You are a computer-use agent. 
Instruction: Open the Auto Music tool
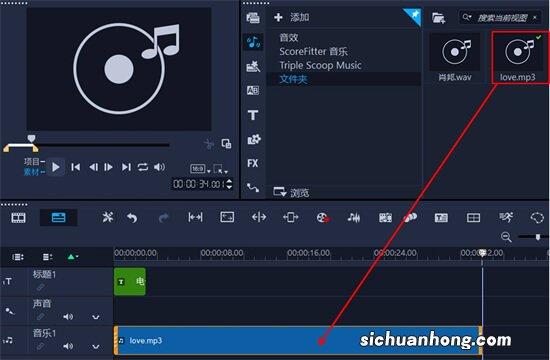tap(385, 218)
